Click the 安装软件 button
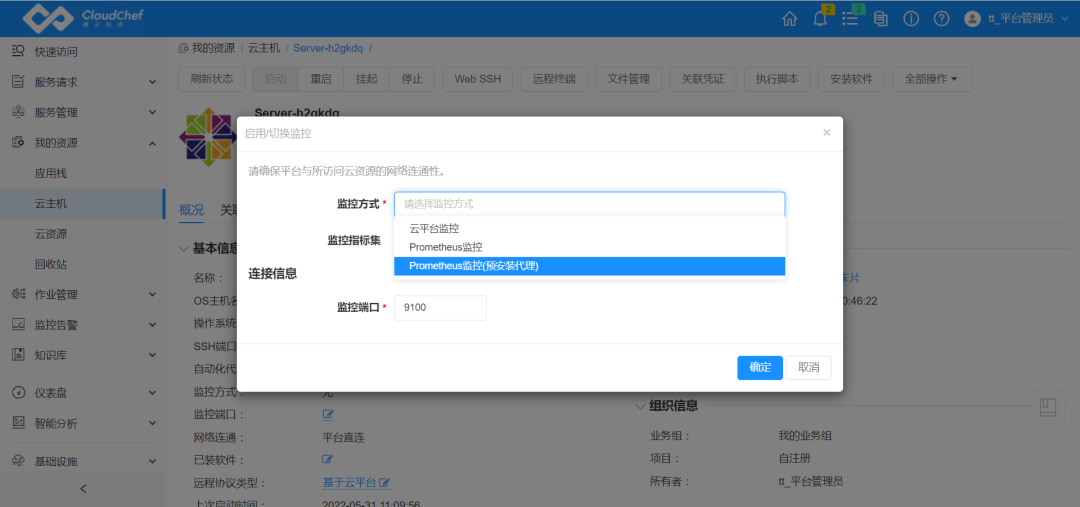 (851, 79)
